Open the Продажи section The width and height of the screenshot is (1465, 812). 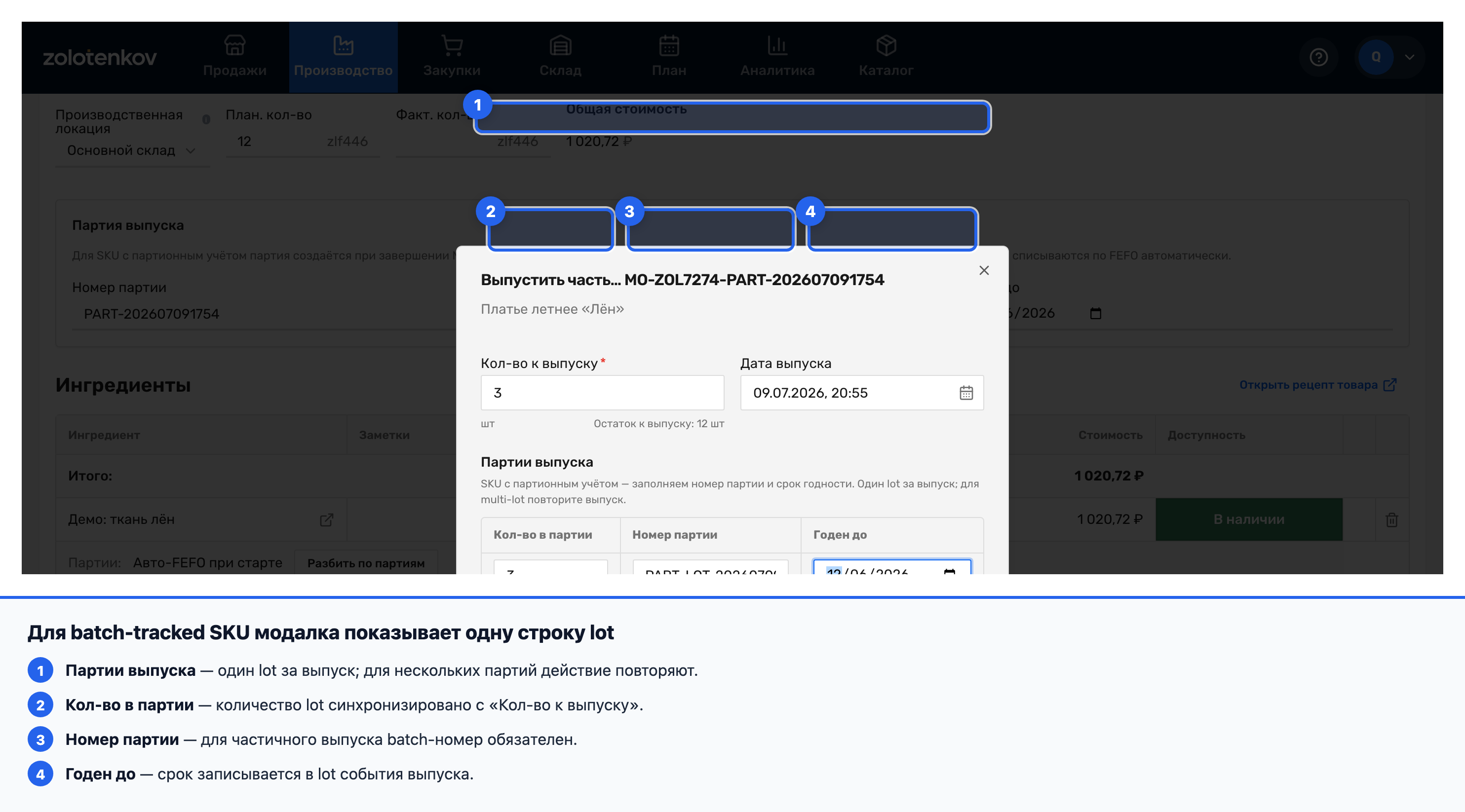[234, 57]
